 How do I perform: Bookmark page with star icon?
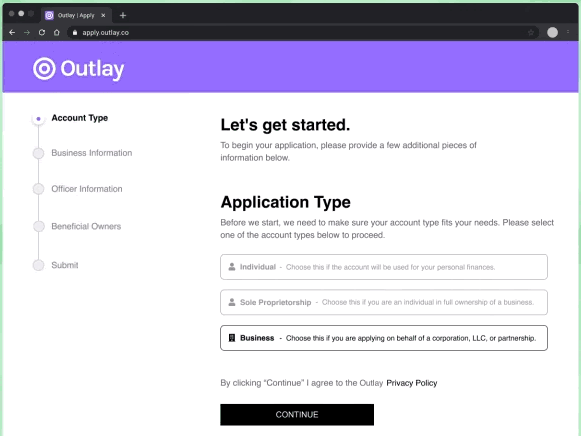(x=531, y=33)
